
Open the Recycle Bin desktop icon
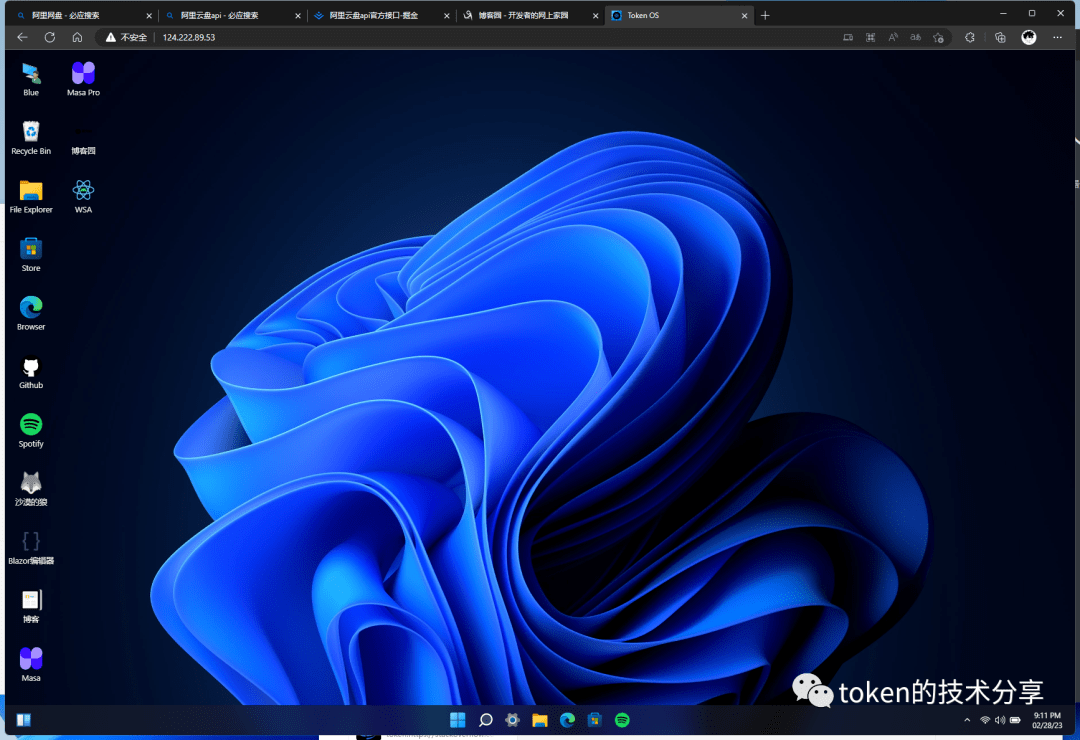[x=31, y=133]
